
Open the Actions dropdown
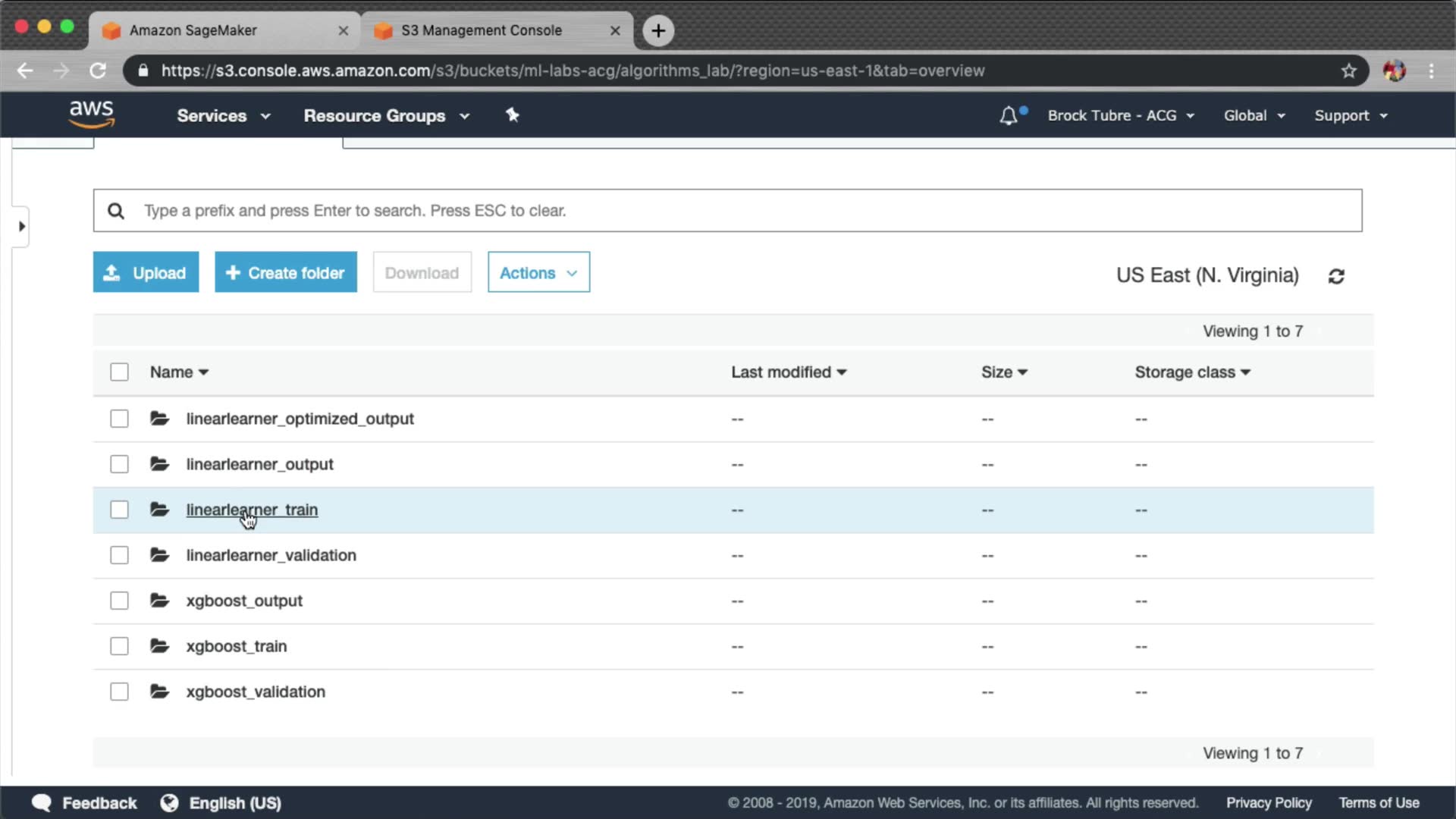538,272
